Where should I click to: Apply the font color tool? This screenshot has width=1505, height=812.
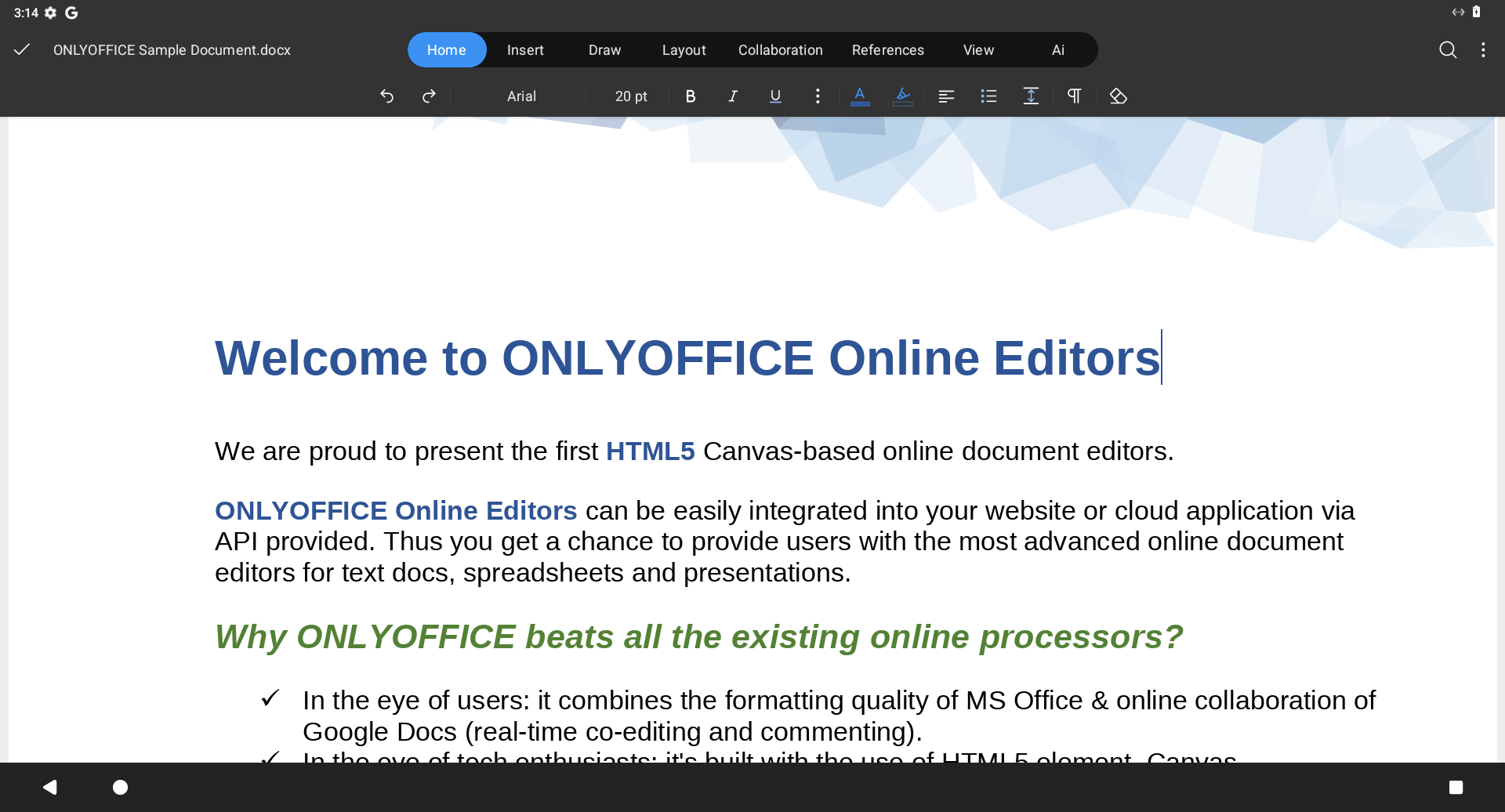[860, 96]
